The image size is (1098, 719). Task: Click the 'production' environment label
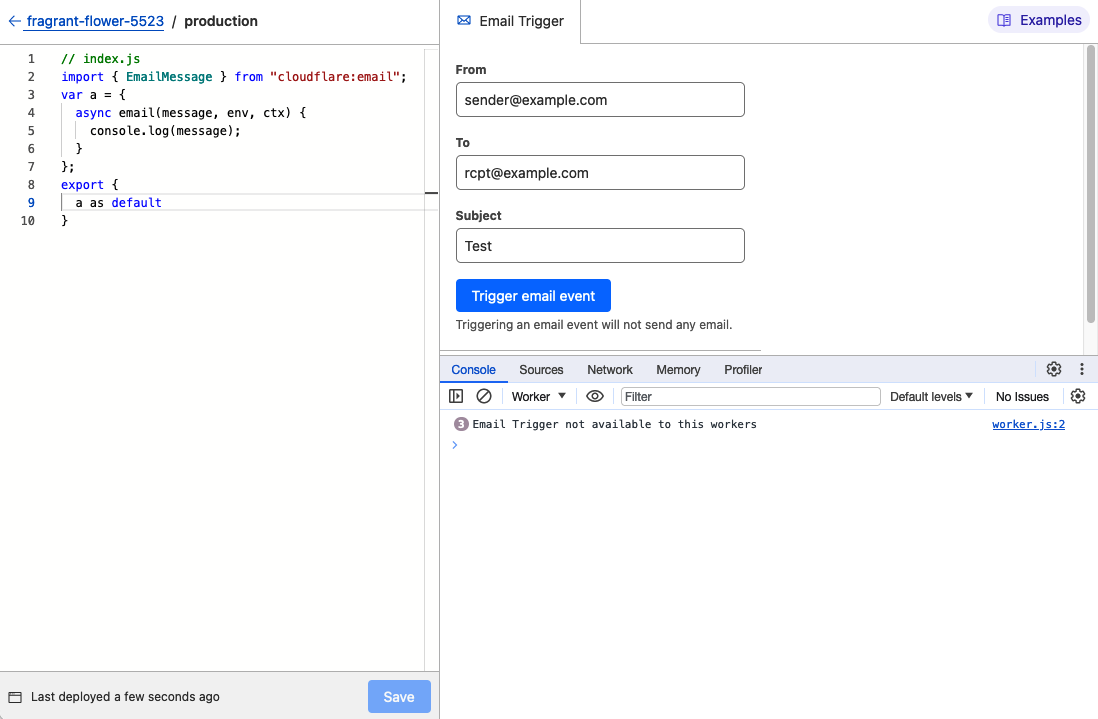221,21
